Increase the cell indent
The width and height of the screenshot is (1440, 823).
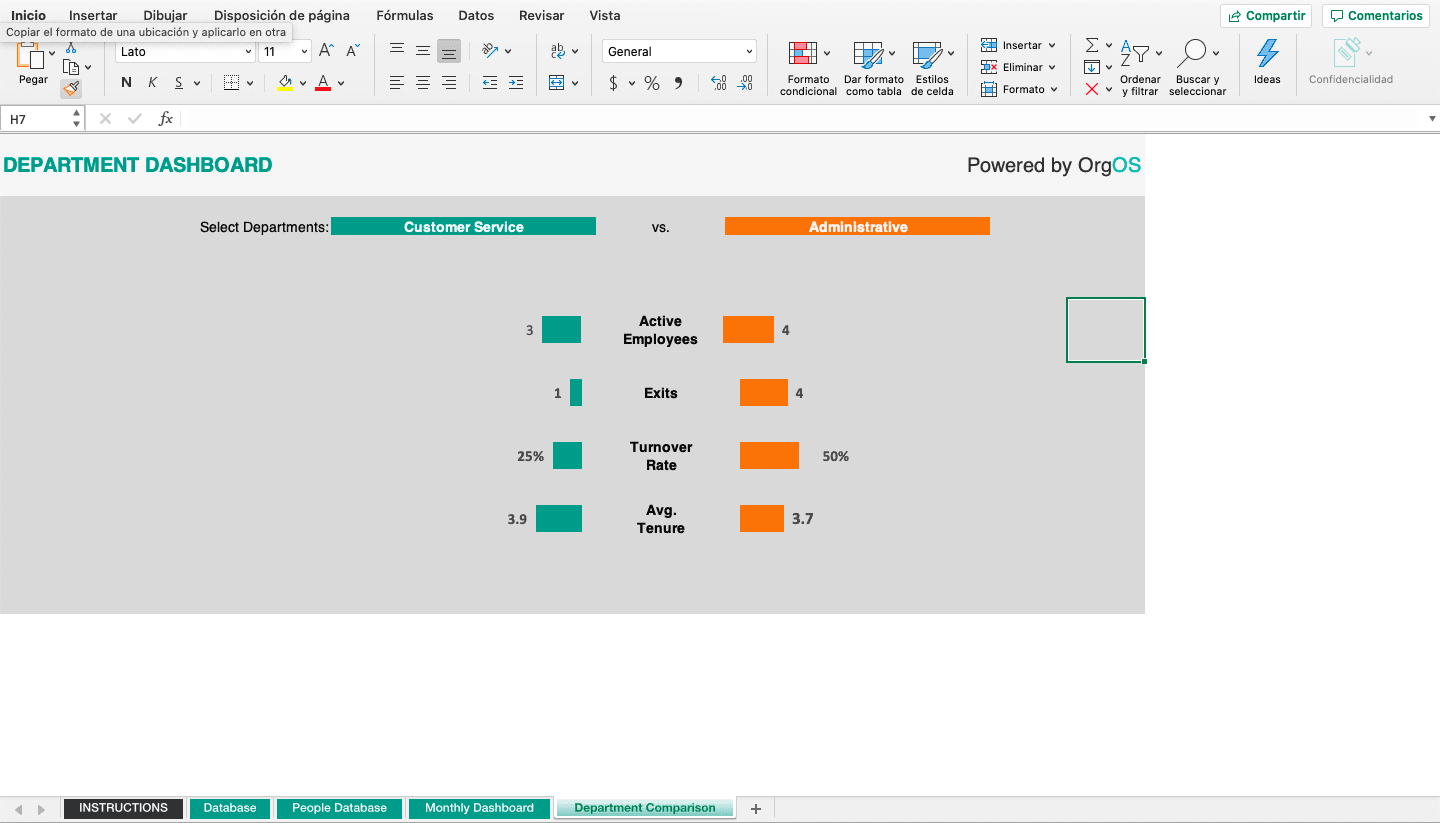pyautogui.click(x=516, y=83)
